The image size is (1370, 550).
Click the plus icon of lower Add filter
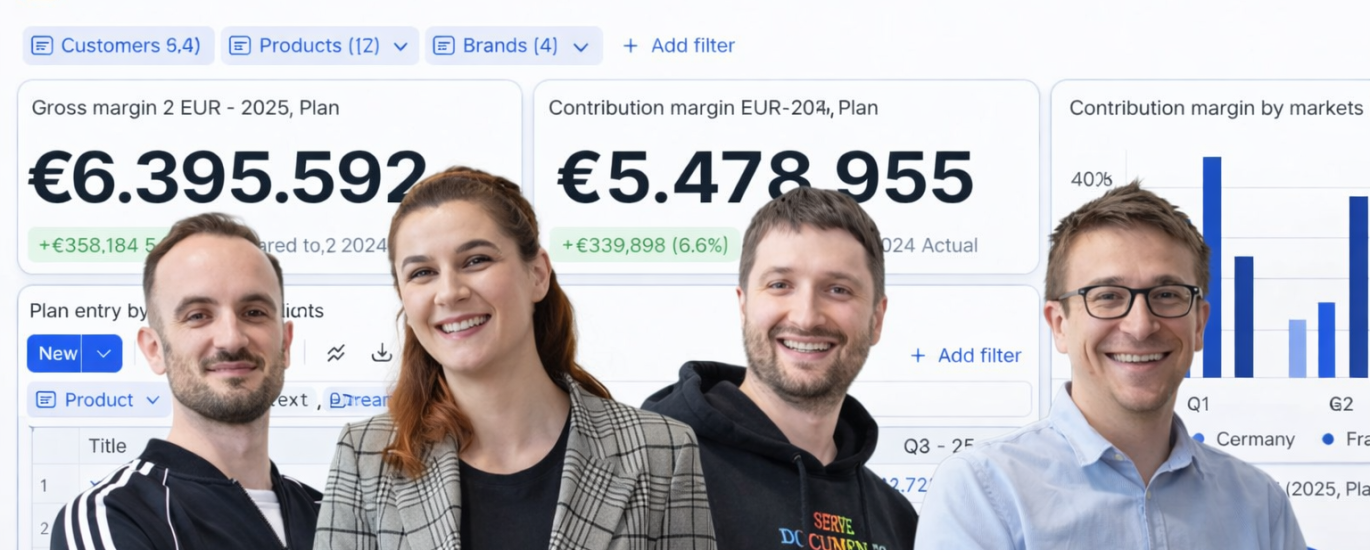(918, 356)
